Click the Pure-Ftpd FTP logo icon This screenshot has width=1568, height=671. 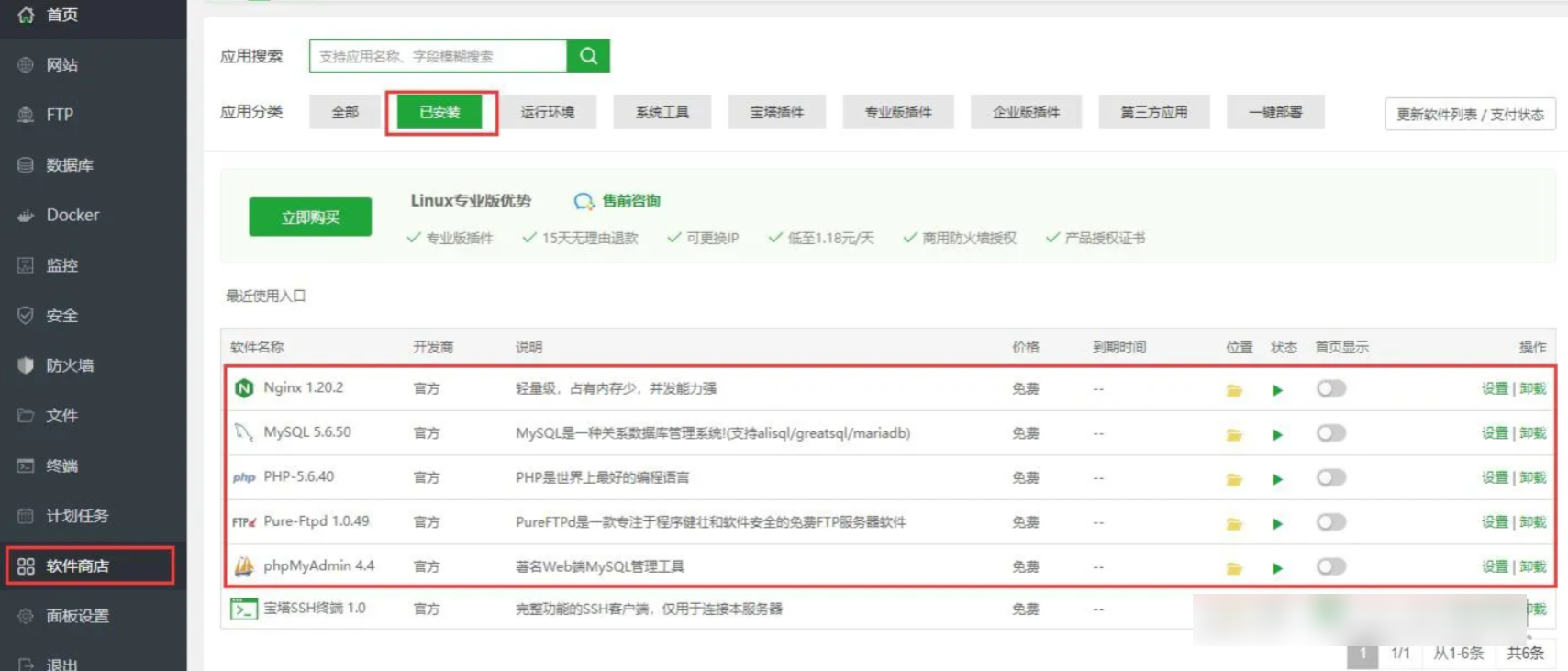pos(244,522)
